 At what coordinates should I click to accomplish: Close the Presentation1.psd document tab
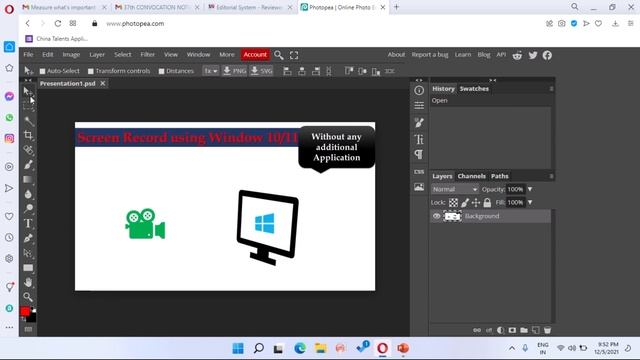(103, 83)
